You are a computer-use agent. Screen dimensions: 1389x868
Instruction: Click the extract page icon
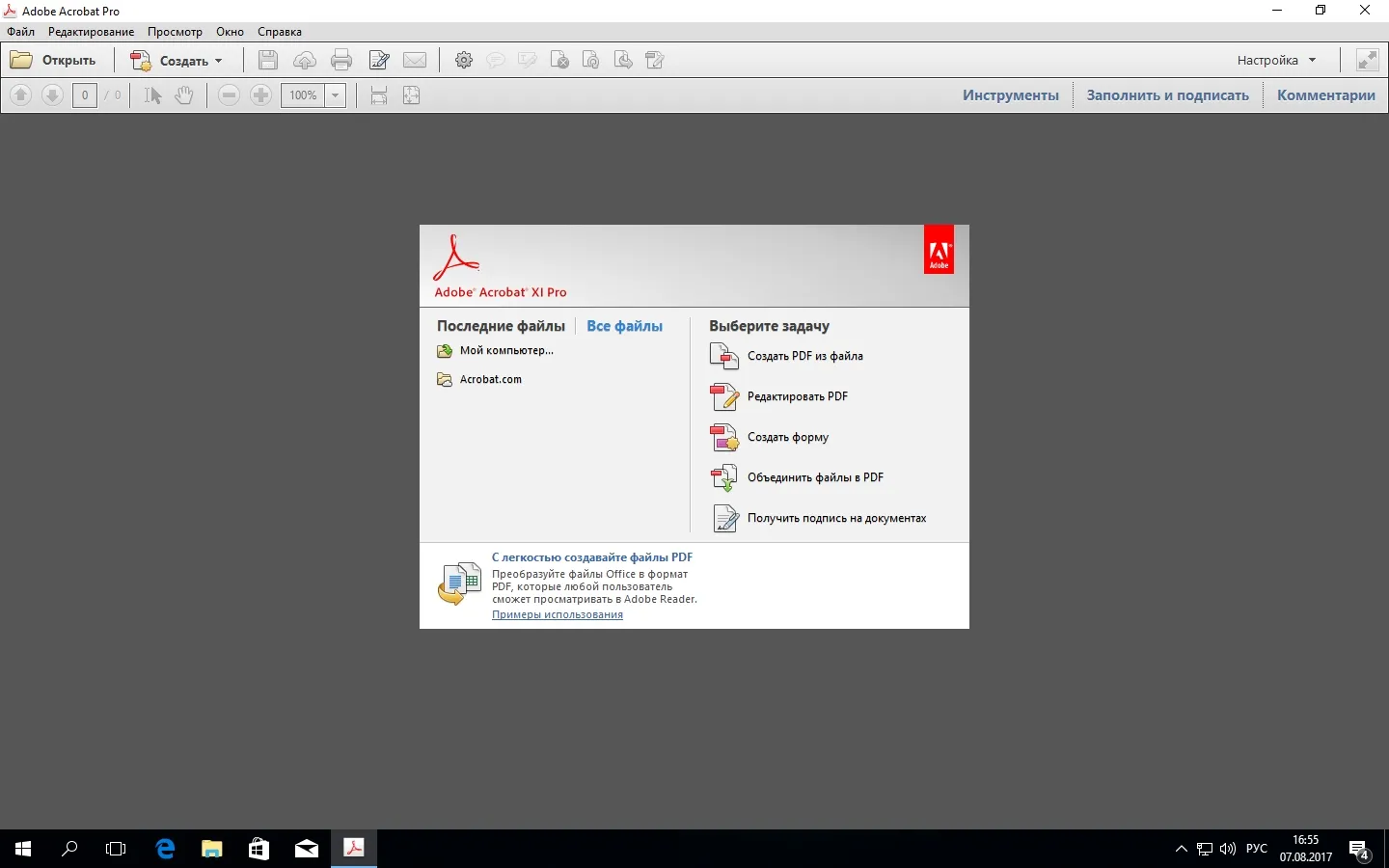(x=624, y=60)
